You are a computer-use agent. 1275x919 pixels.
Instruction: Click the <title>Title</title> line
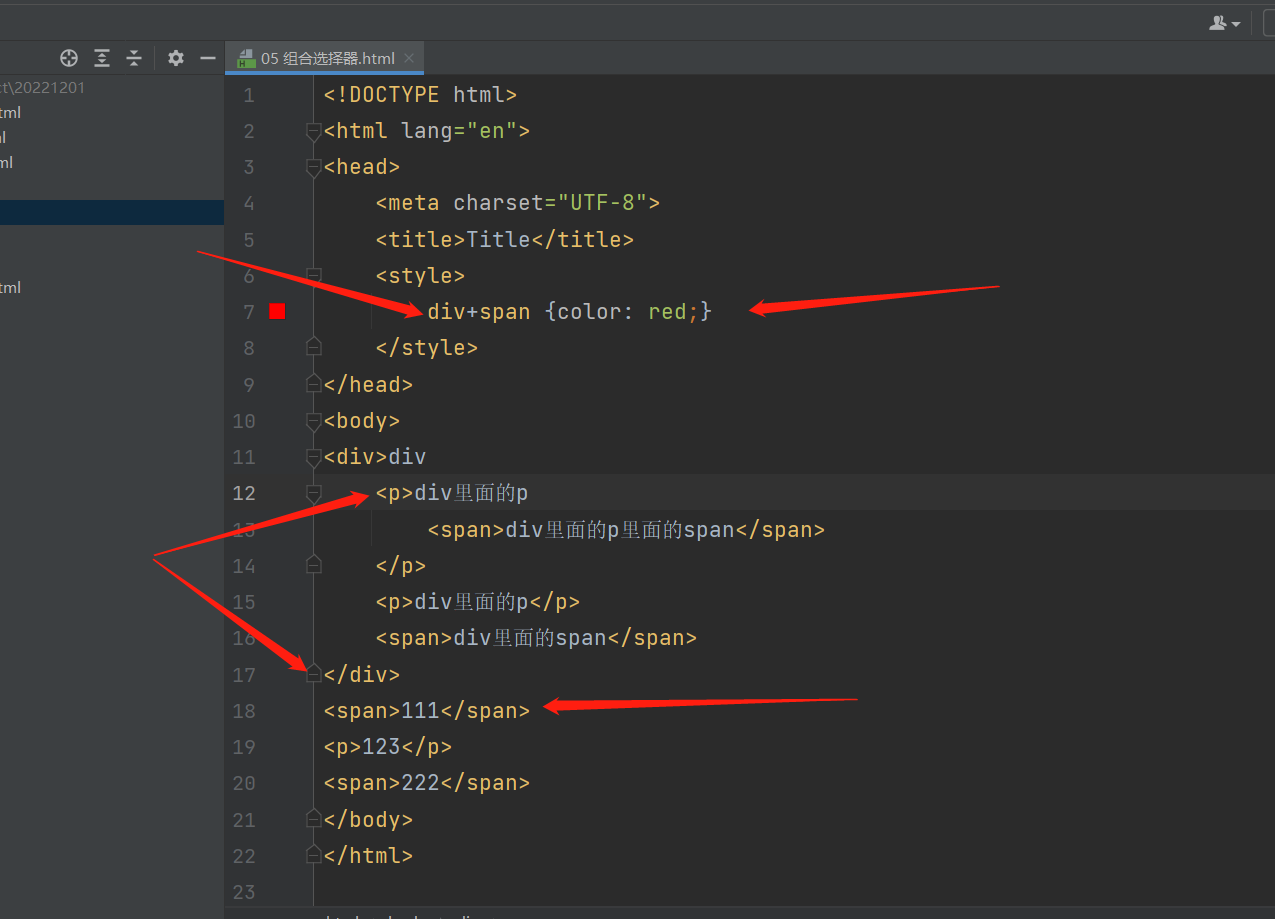[x=505, y=240]
